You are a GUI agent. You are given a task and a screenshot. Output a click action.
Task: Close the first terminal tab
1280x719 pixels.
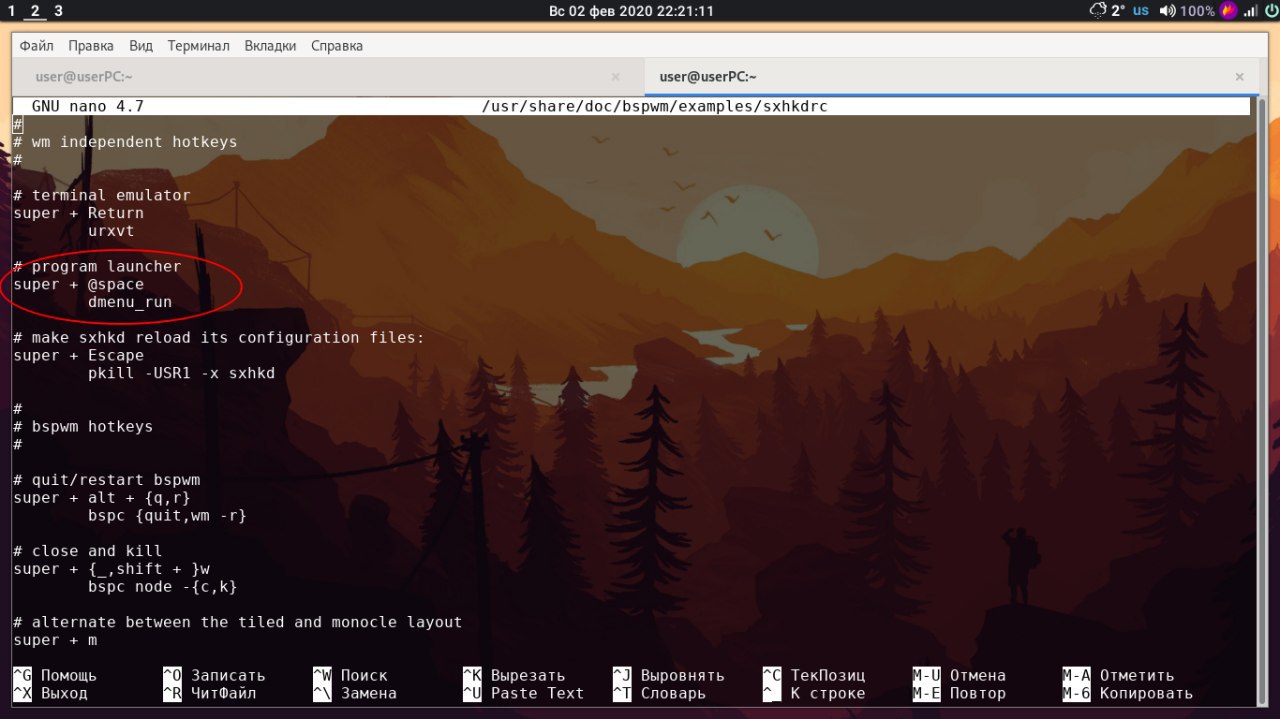(615, 77)
